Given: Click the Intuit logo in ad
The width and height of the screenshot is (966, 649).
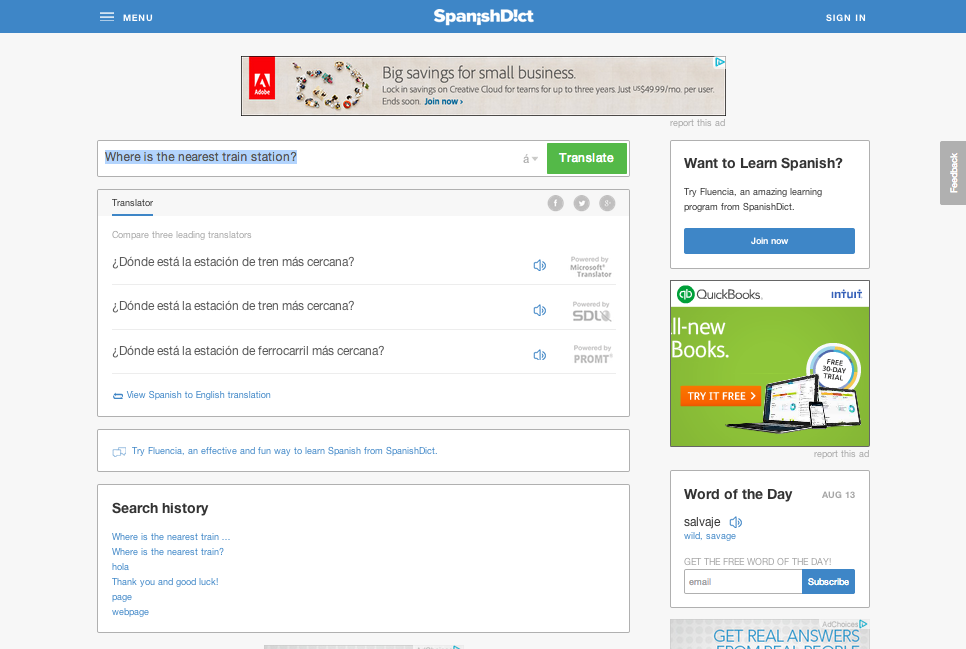Looking at the screenshot, I should [x=846, y=294].
